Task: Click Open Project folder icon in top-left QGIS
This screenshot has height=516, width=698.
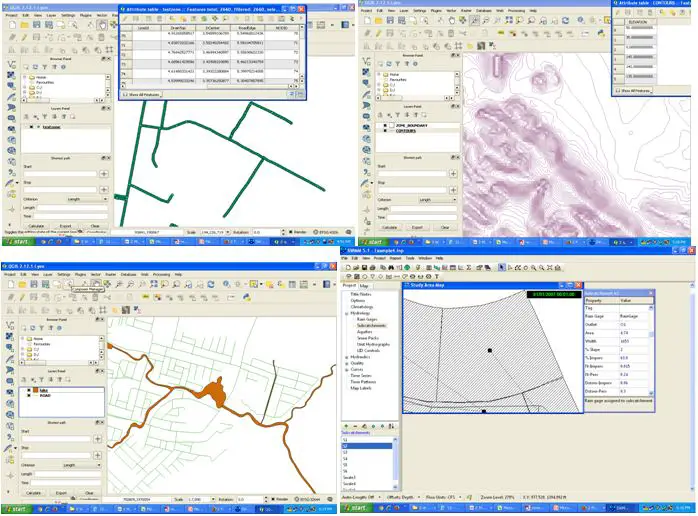Action: pos(24,25)
